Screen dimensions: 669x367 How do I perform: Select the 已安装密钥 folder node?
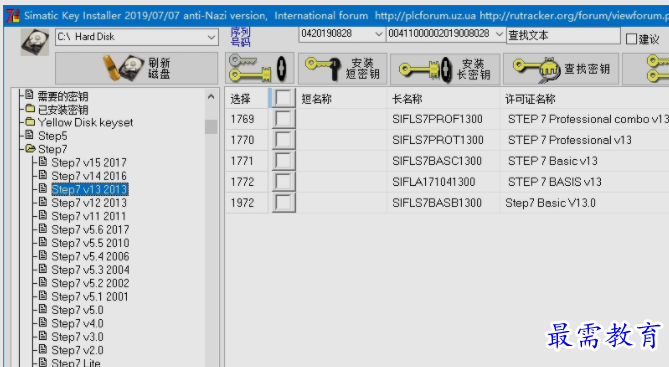(x=63, y=110)
